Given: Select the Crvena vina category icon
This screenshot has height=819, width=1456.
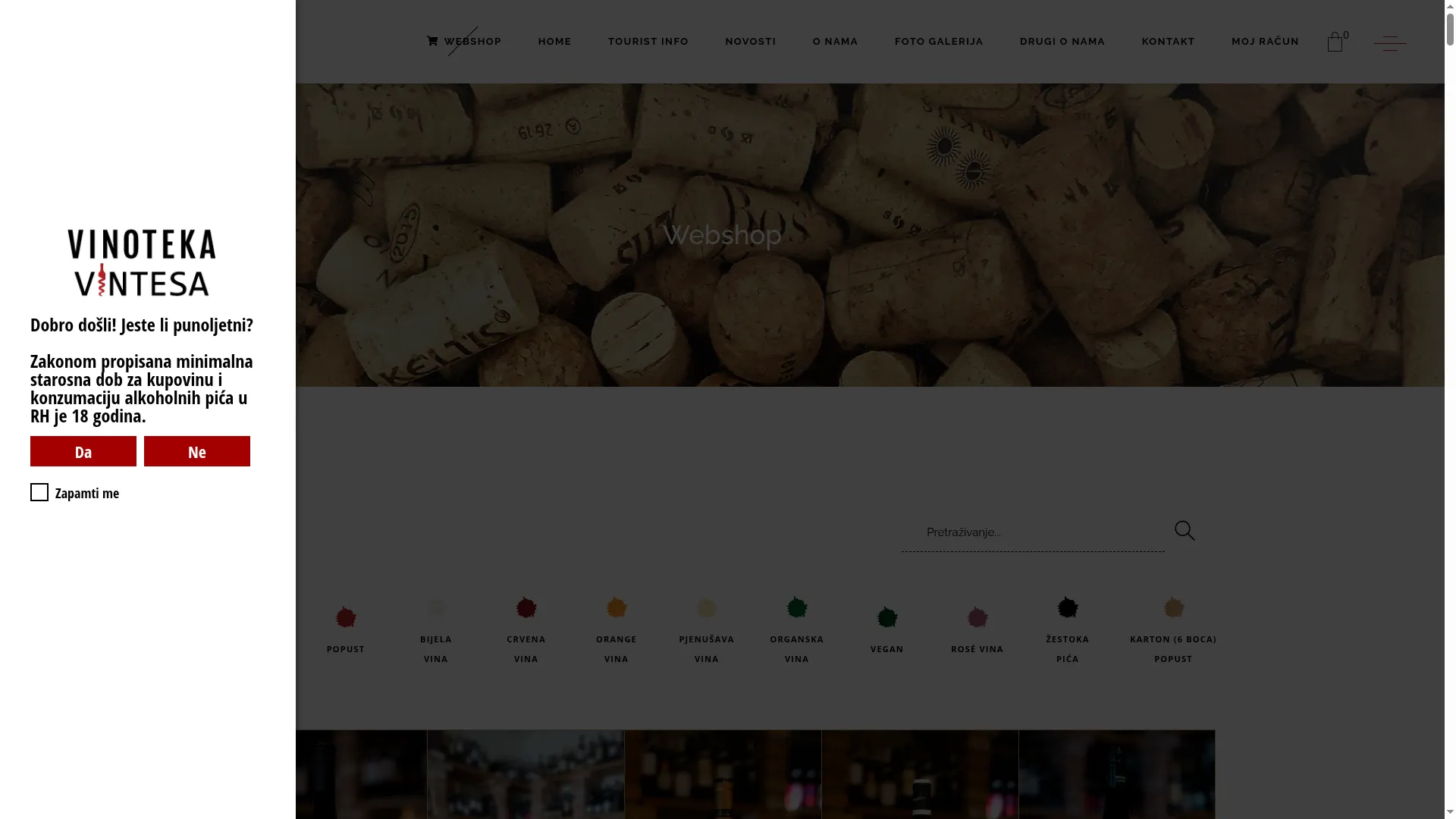Looking at the screenshot, I should pyautogui.click(x=526, y=607).
